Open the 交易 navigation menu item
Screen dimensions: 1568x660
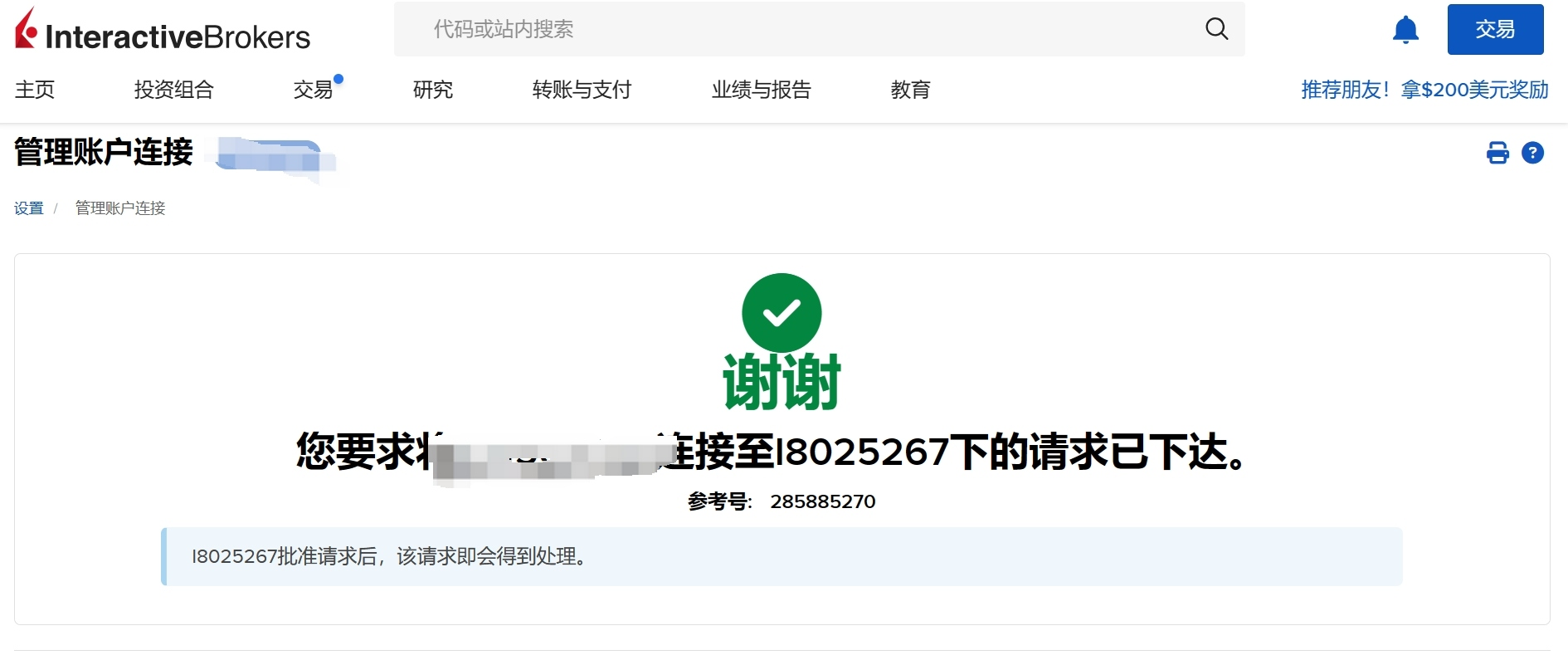(314, 90)
